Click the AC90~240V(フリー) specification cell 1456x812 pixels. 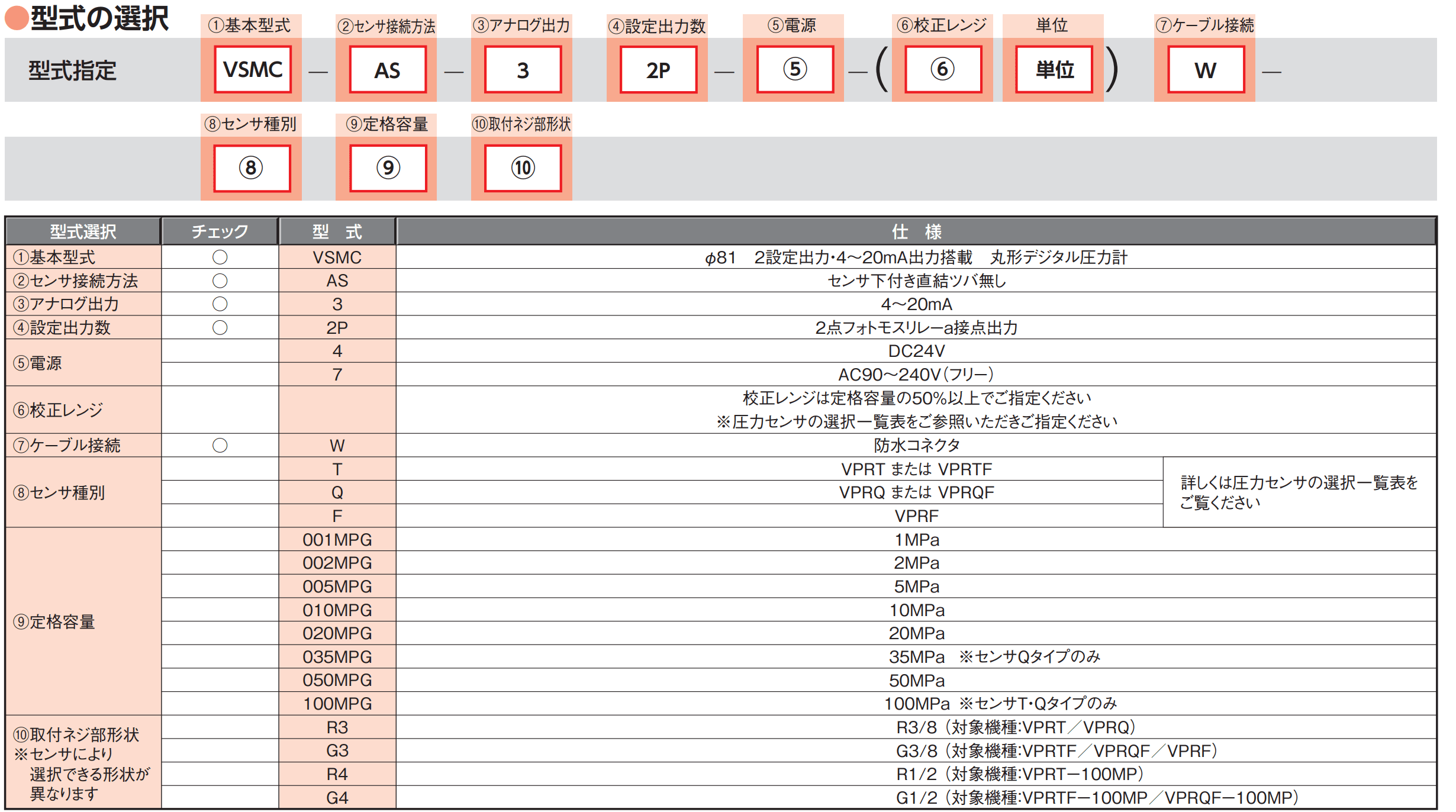click(916, 374)
